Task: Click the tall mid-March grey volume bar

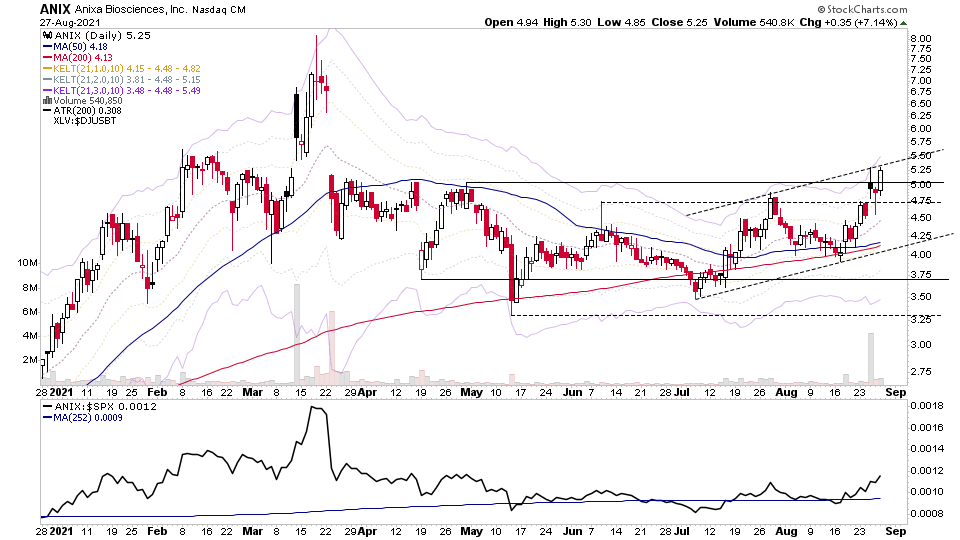Action: [297, 334]
